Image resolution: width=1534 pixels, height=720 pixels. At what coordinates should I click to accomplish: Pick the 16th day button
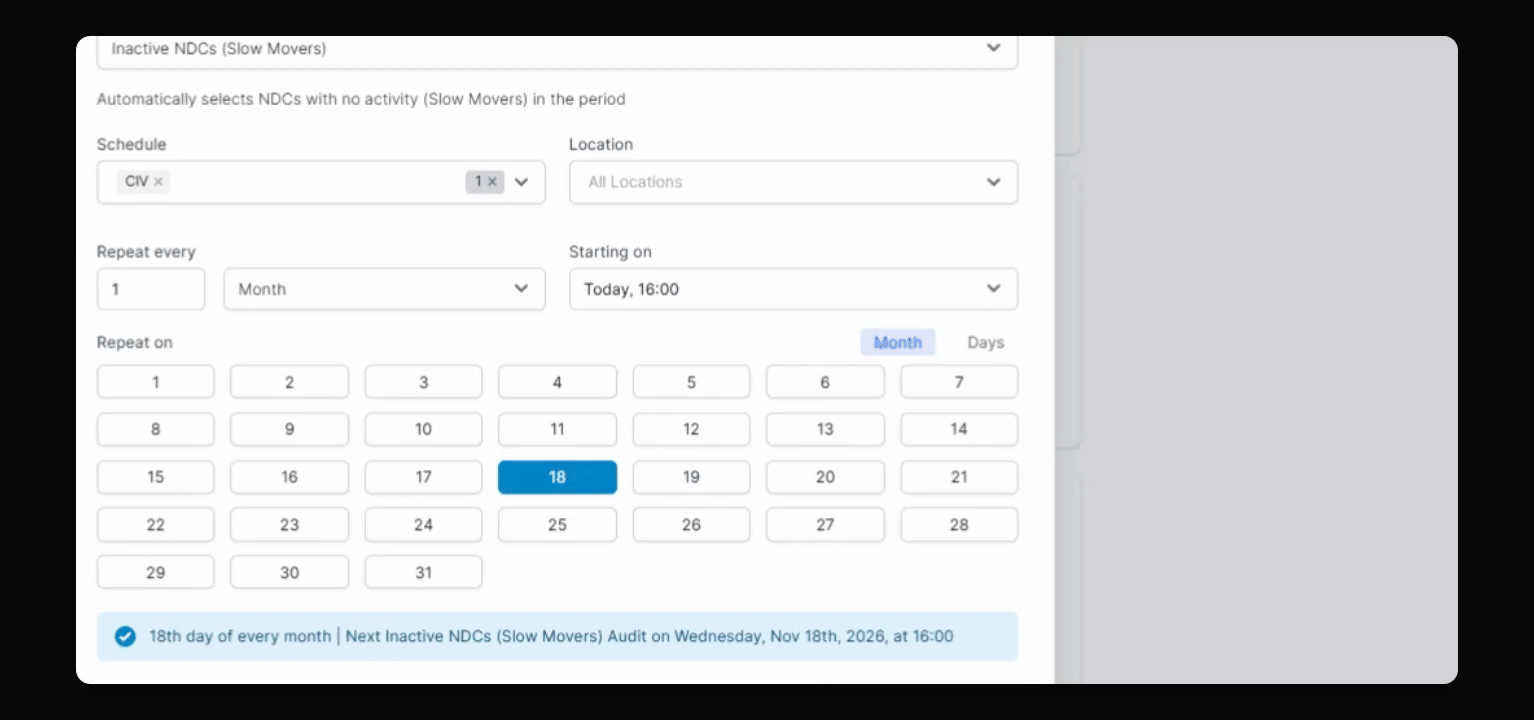point(289,477)
